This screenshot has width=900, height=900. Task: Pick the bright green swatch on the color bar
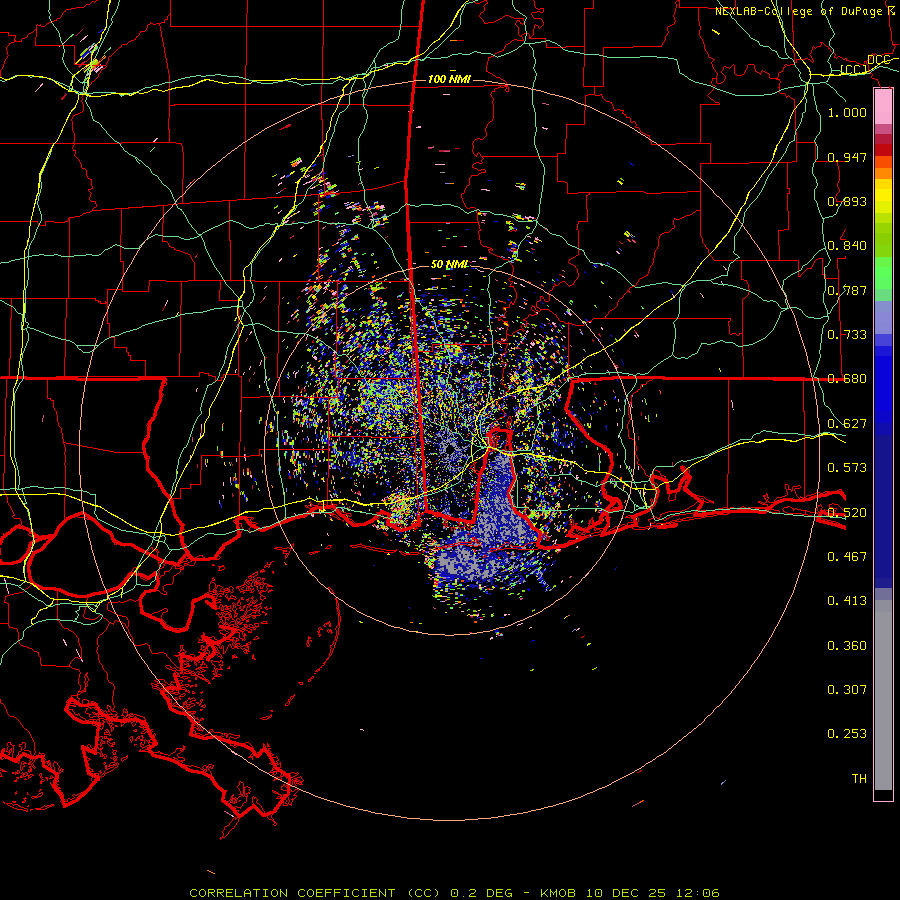coord(883,273)
